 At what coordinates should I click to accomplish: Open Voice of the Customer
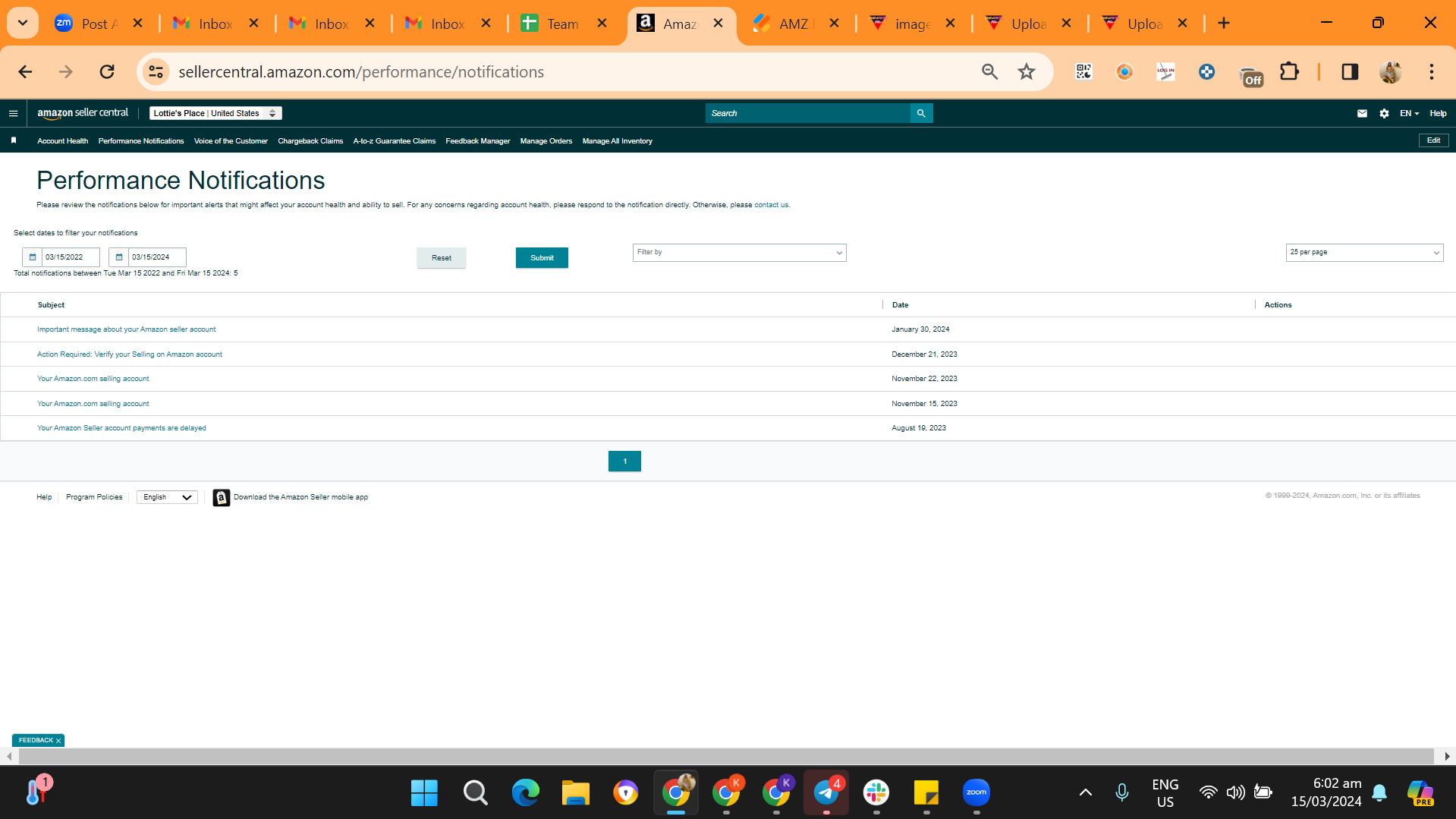pyautogui.click(x=231, y=141)
